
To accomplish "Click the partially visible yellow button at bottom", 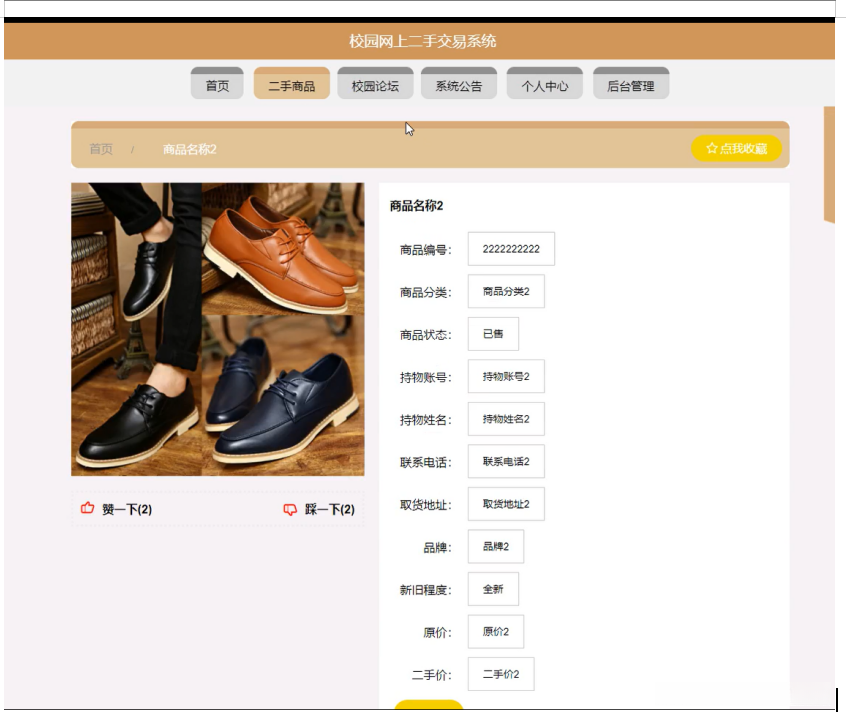I will coord(429,705).
